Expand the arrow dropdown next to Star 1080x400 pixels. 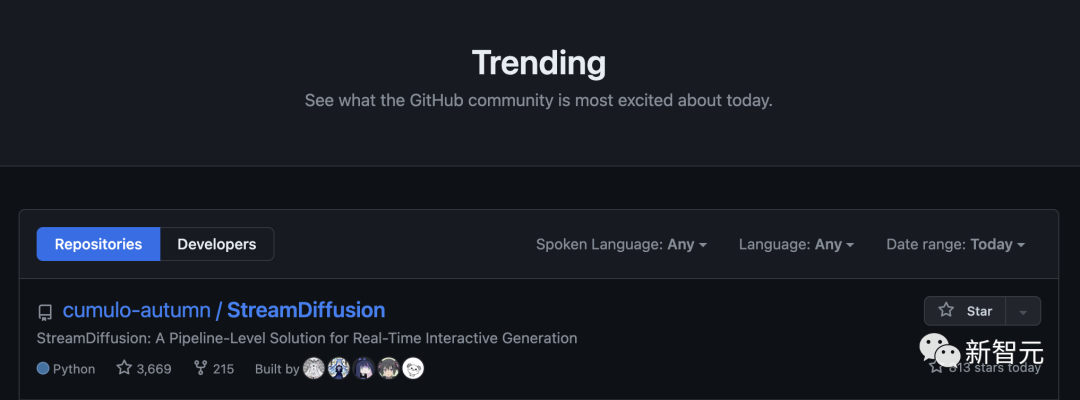pyautogui.click(x=1023, y=311)
